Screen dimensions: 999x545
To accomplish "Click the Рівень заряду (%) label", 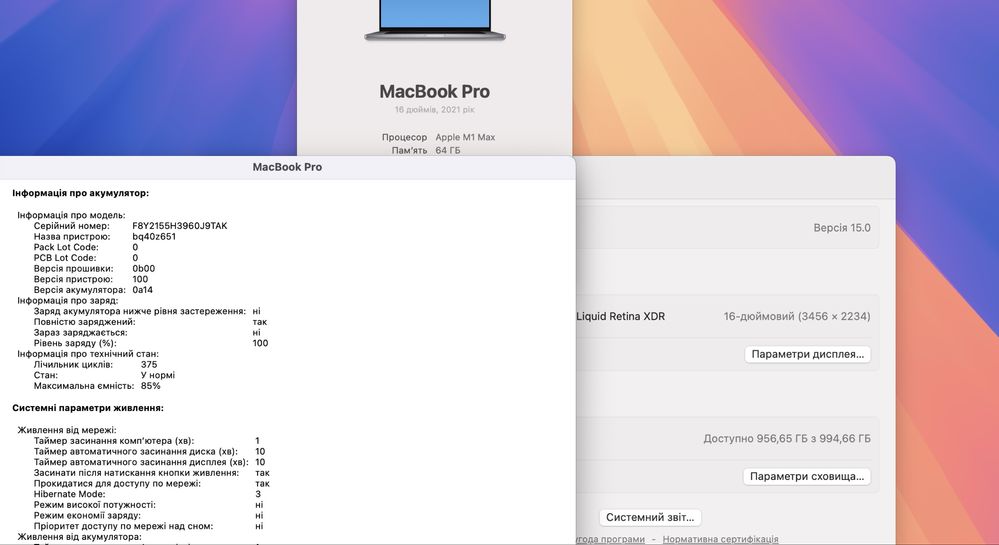I will [75, 343].
